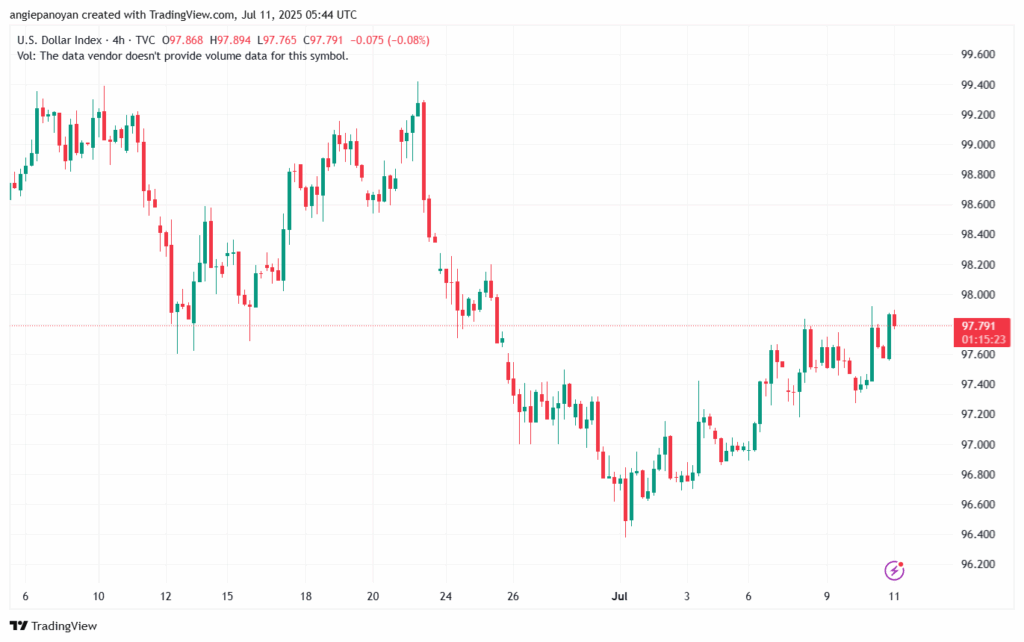Click the 97.200 price axis label
The width and height of the screenshot is (1024, 642).
coord(978,415)
